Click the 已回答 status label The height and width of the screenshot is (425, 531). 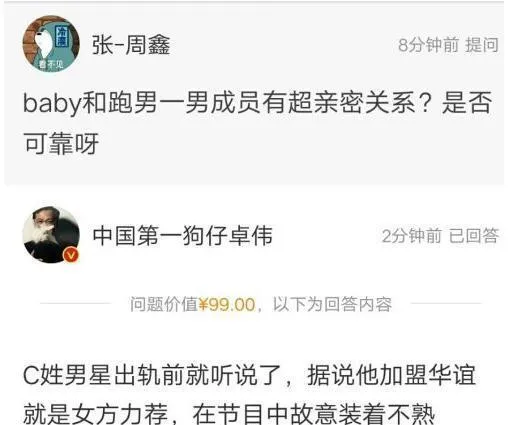[x=474, y=236]
